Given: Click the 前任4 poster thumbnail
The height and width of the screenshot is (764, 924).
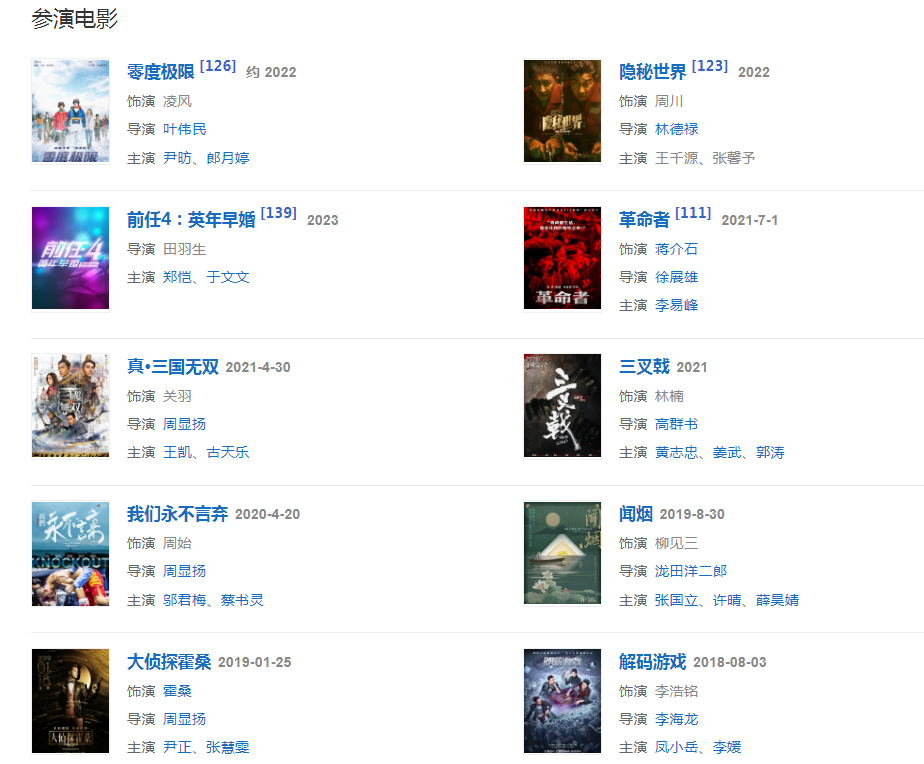Looking at the screenshot, I should pyautogui.click(x=70, y=258).
